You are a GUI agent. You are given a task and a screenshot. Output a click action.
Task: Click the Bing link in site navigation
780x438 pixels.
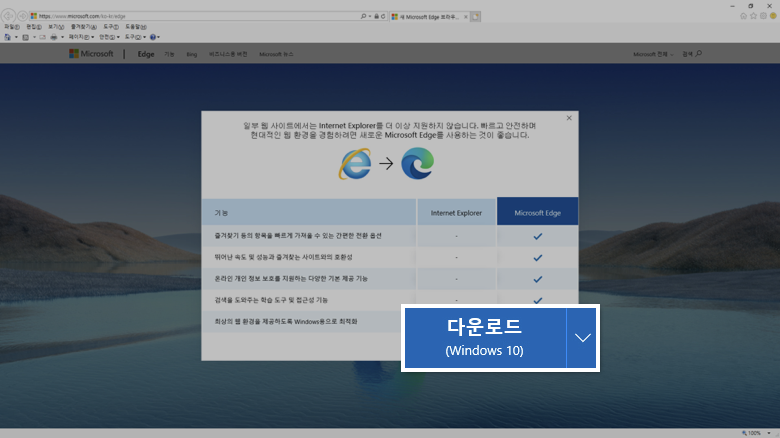[x=191, y=54]
